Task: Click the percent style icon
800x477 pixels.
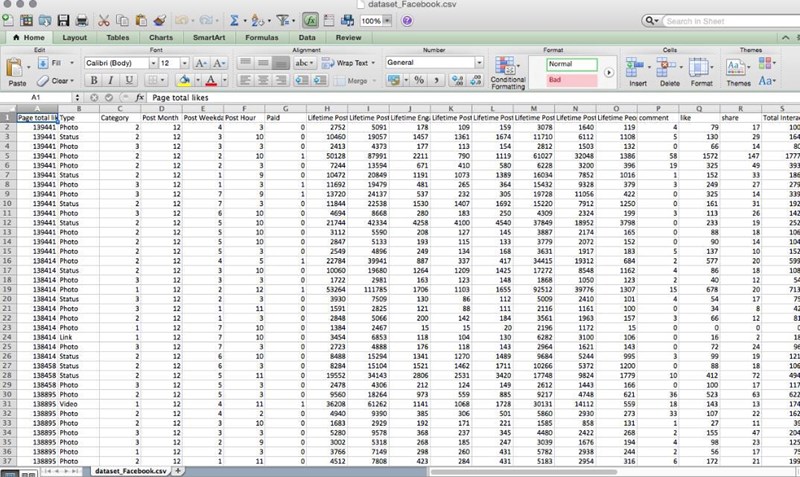Action: click(x=419, y=80)
